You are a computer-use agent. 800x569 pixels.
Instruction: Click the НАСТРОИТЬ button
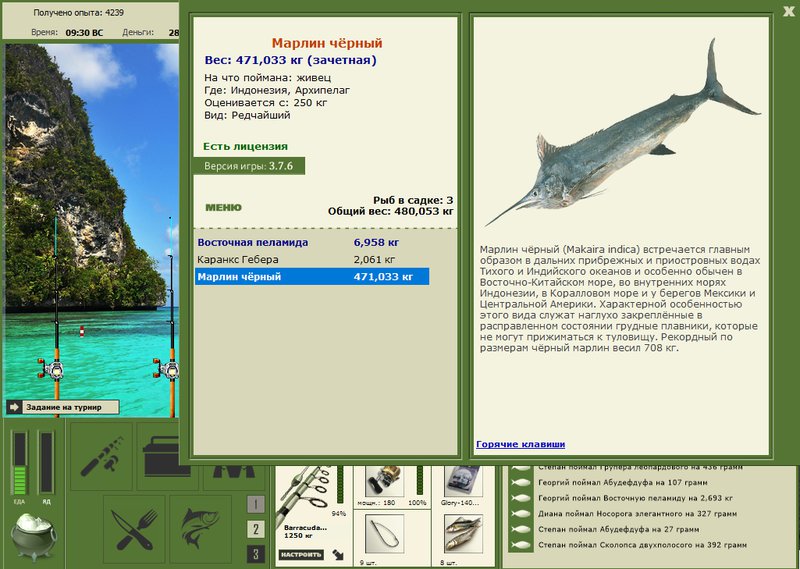(301, 554)
